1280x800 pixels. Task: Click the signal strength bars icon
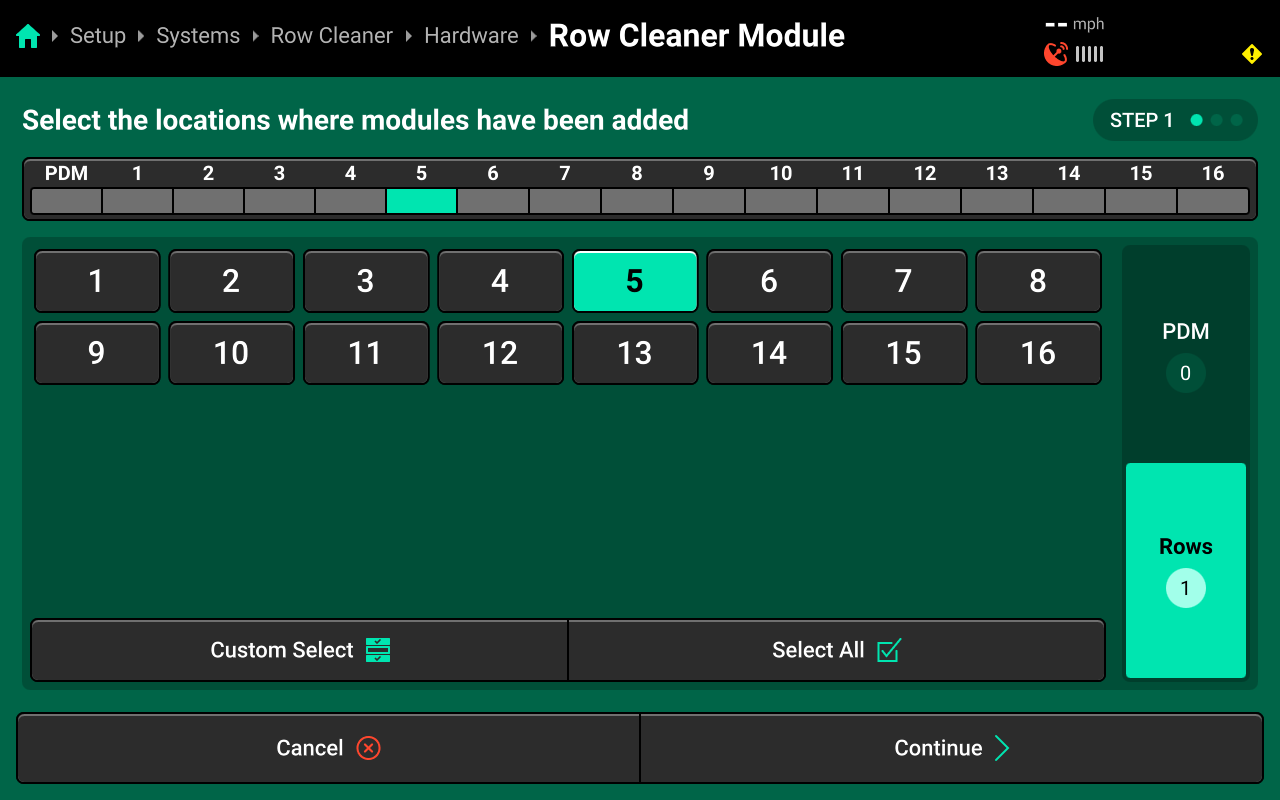tap(1090, 54)
